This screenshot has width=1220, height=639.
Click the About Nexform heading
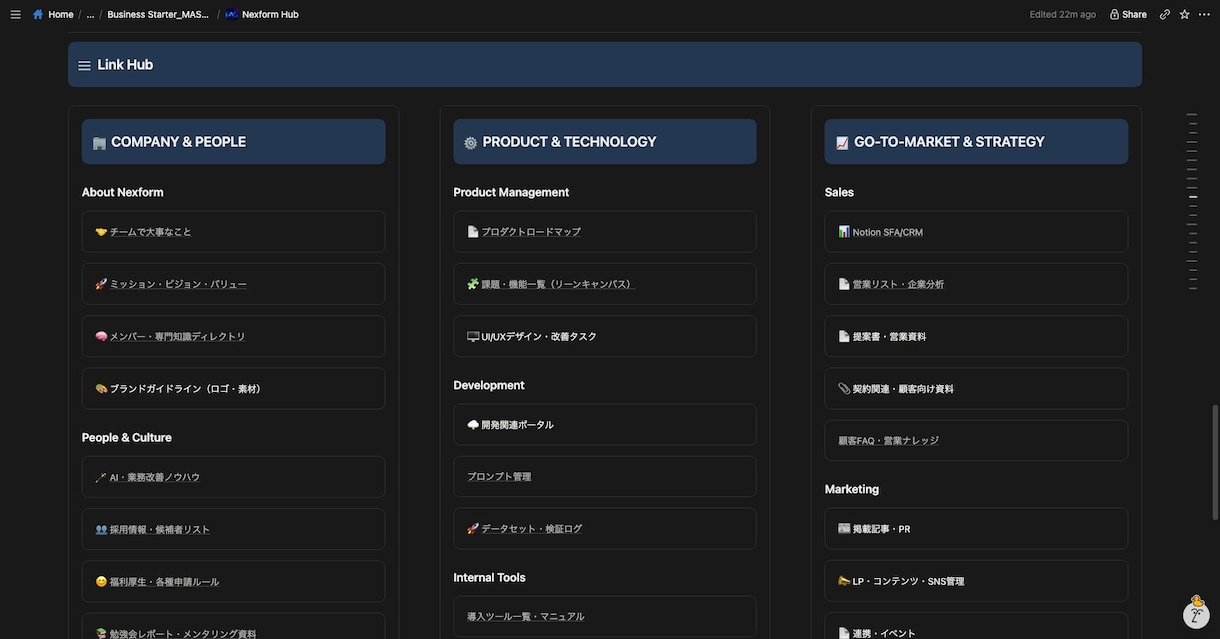click(x=122, y=192)
